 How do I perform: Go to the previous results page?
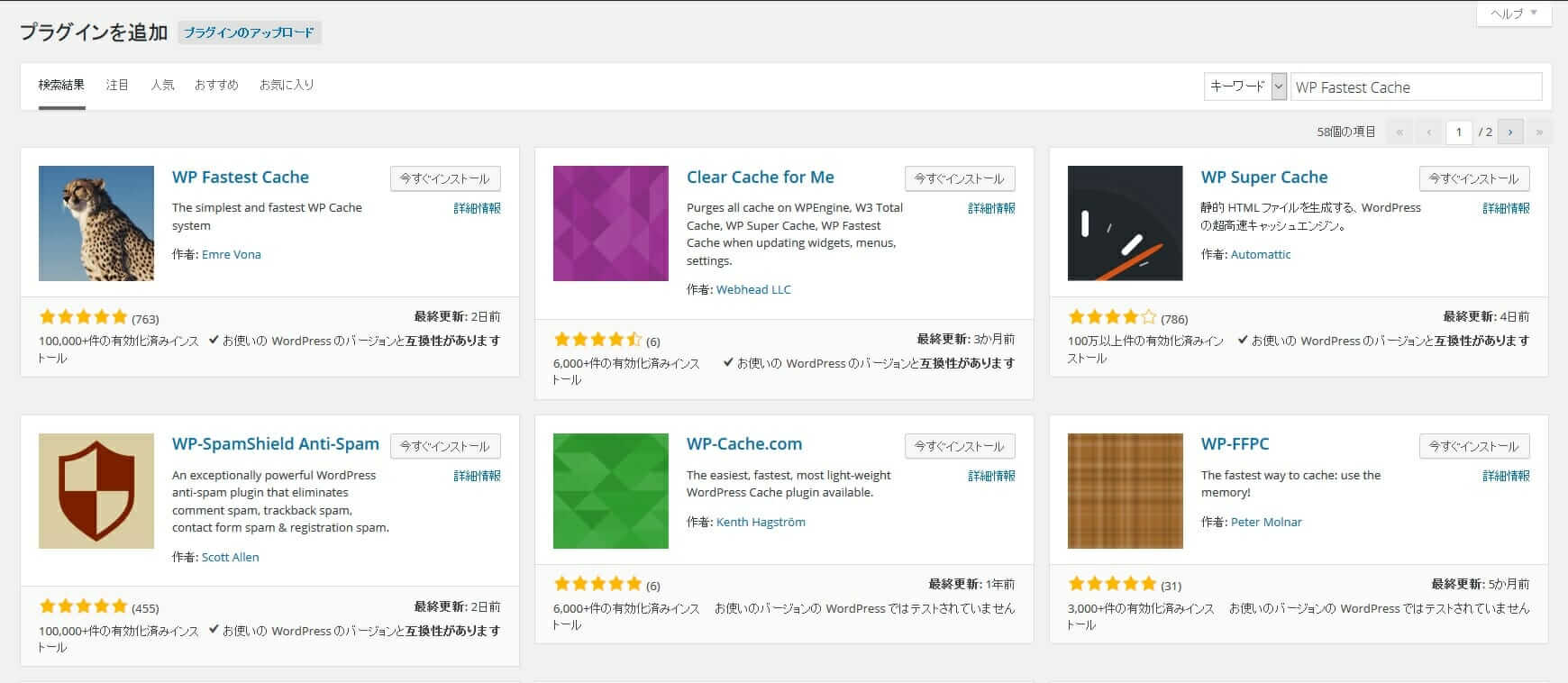pos(1428,132)
